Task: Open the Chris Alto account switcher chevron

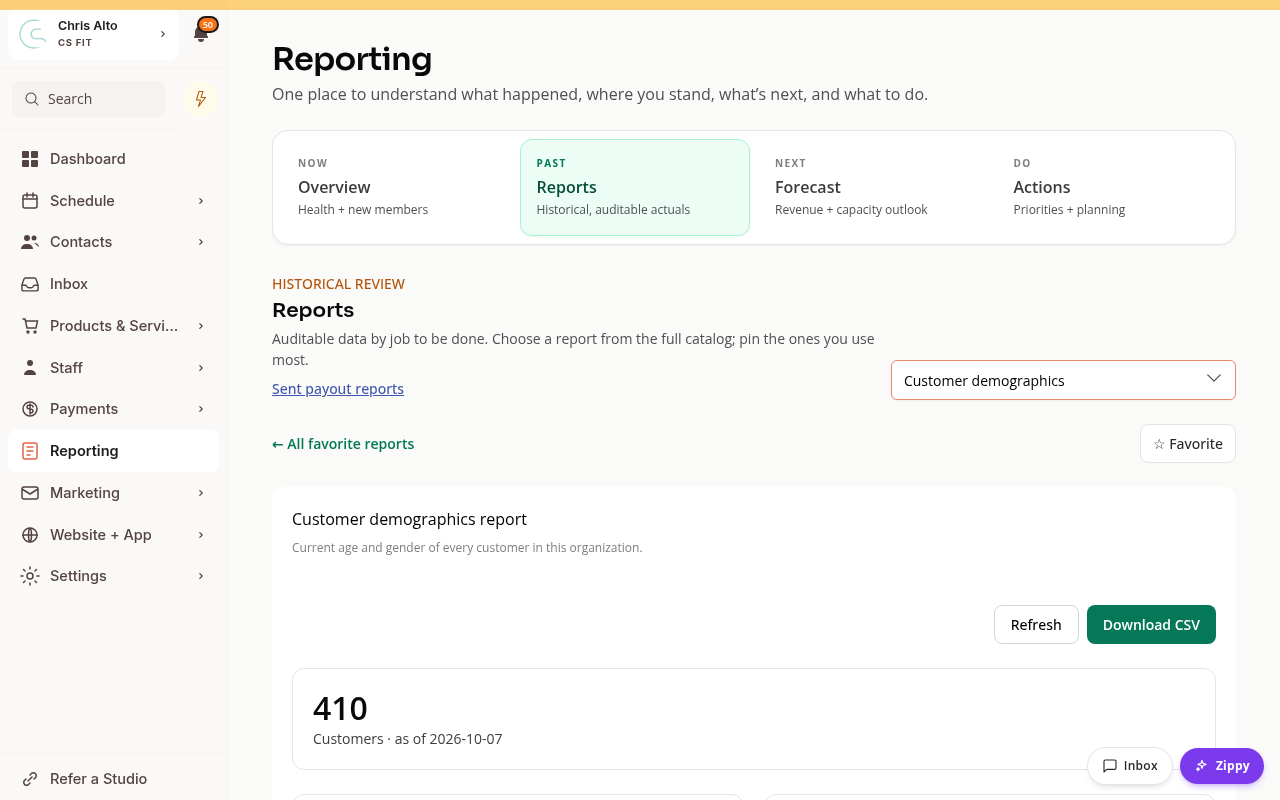Action: point(163,34)
